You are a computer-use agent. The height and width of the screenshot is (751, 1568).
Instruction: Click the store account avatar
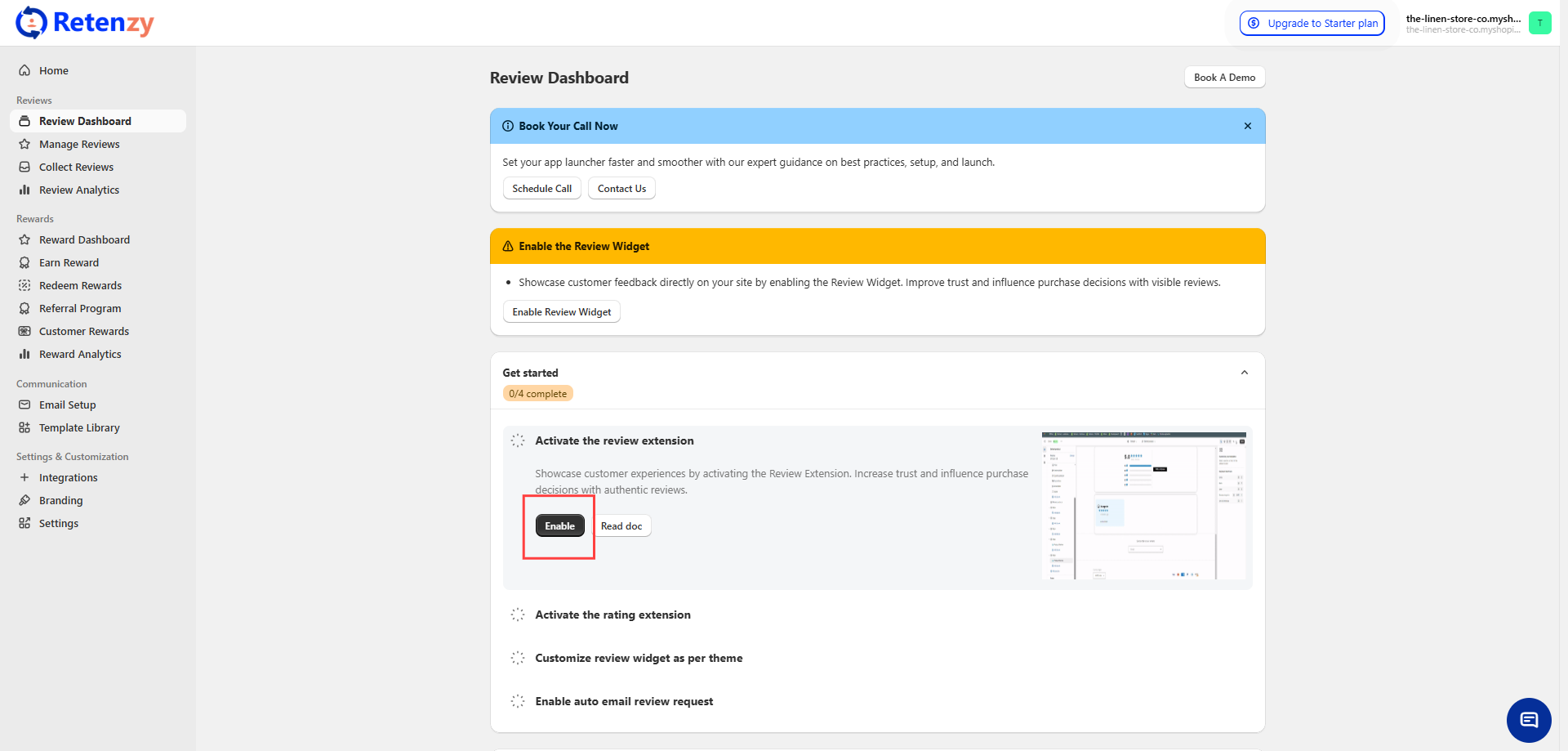(1539, 23)
